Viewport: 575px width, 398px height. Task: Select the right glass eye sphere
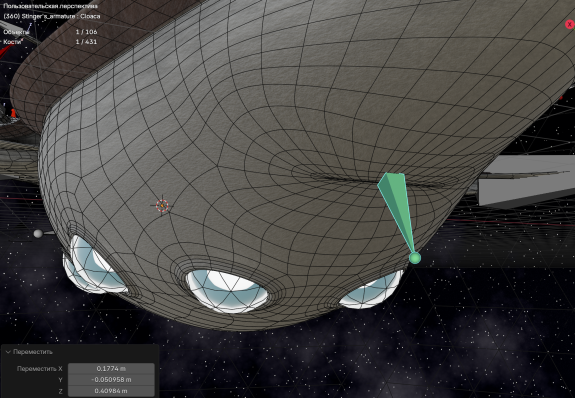click(x=371, y=290)
